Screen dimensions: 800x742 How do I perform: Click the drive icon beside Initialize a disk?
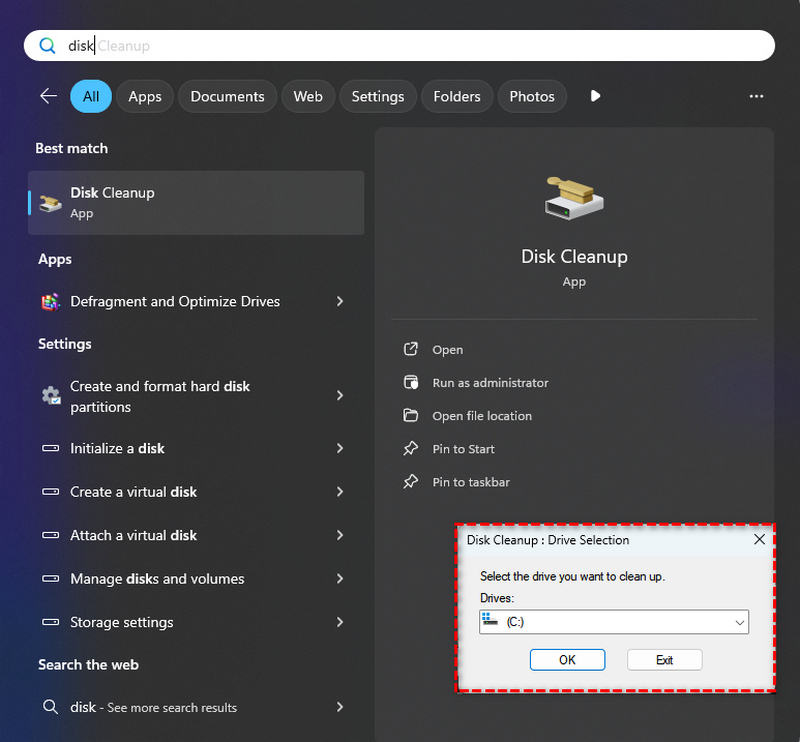(51, 448)
